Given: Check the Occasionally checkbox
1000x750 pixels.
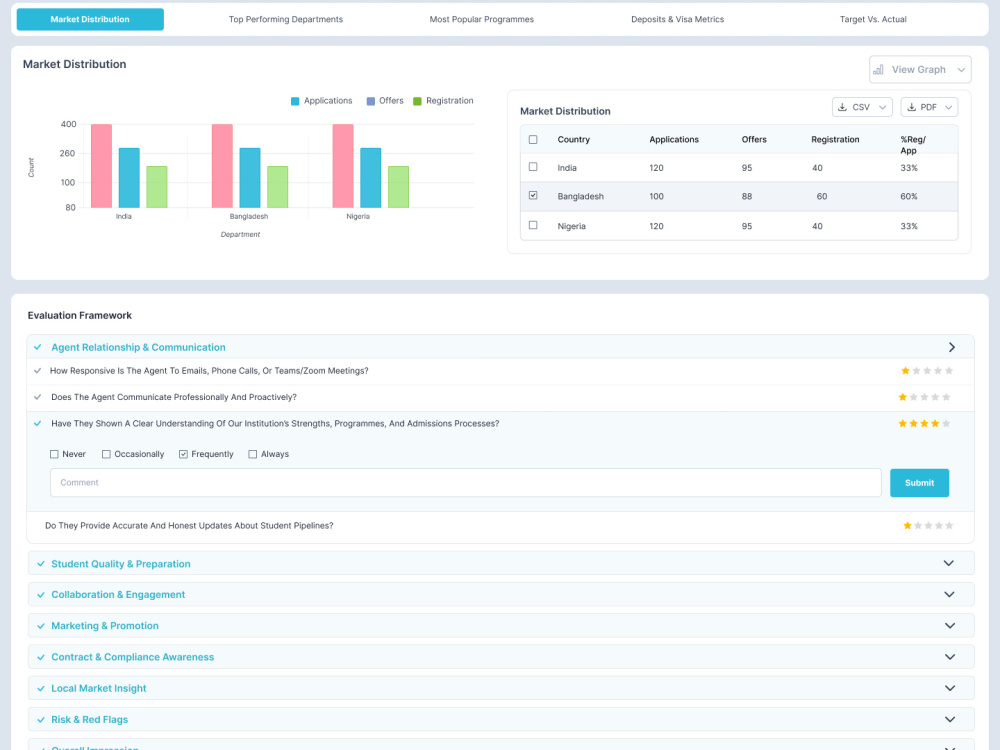Looking at the screenshot, I should click(107, 454).
